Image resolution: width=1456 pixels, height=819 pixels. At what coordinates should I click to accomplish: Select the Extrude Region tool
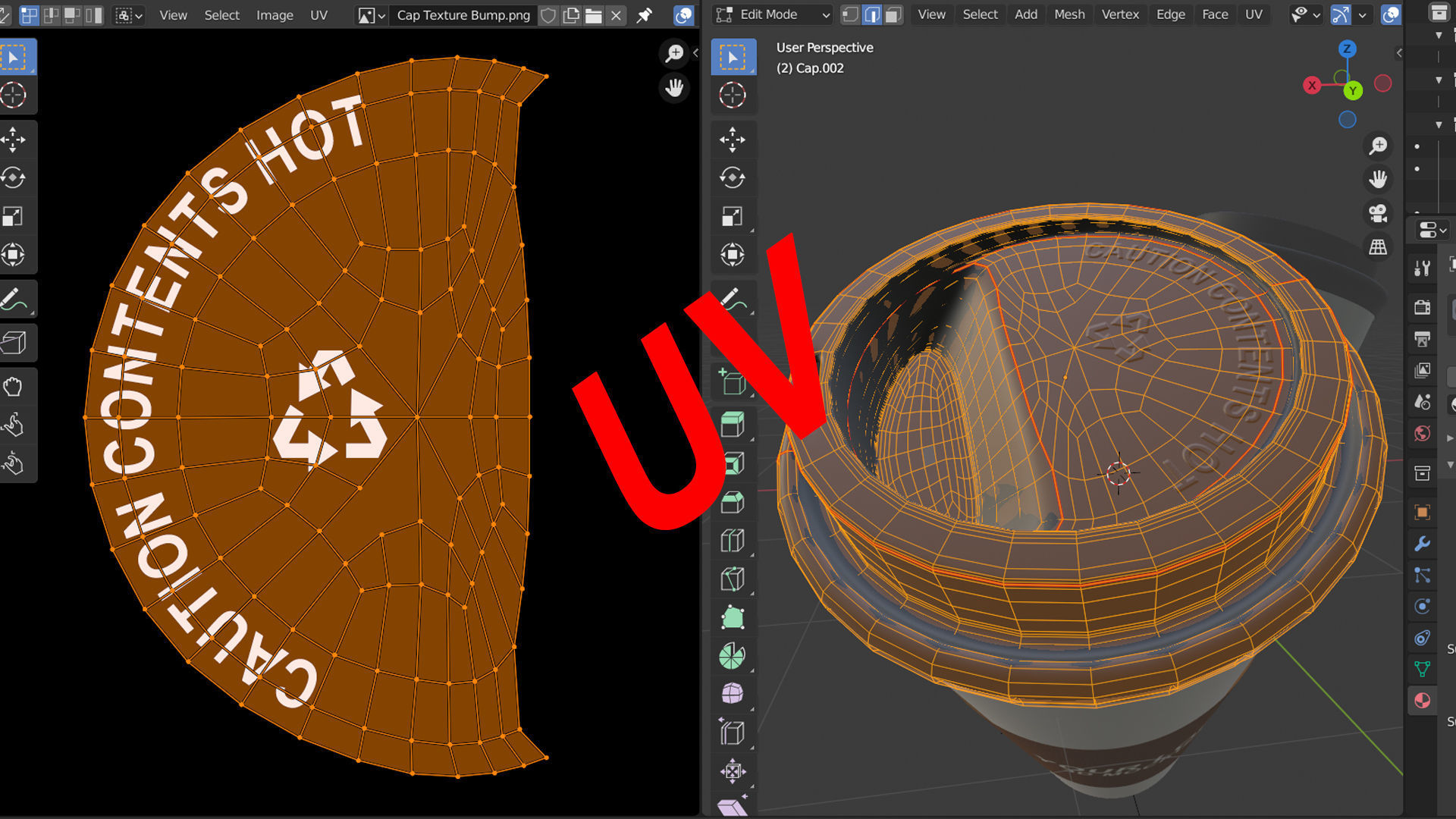(733, 425)
